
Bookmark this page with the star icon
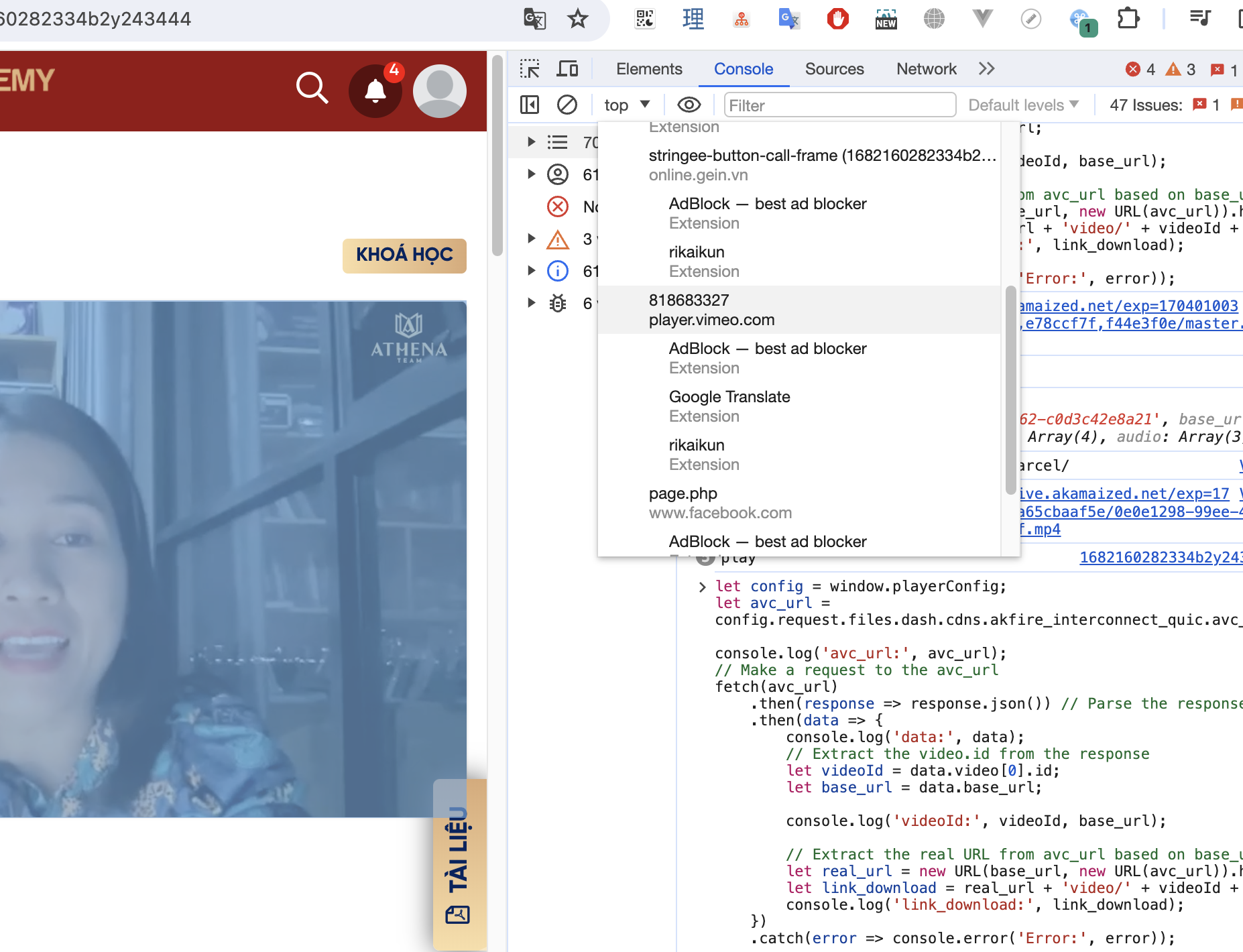577,19
